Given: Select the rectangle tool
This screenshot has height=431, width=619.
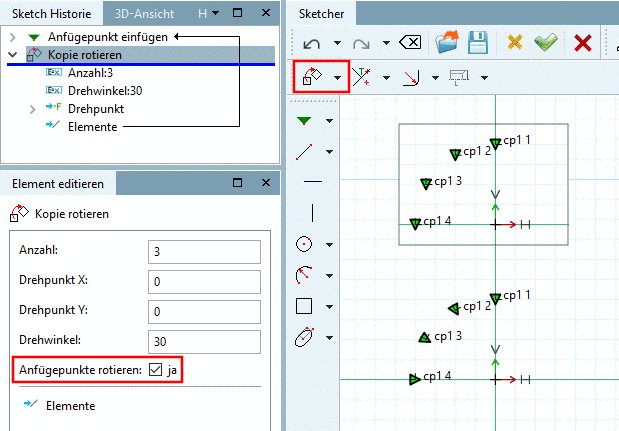Looking at the screenshot, I should (304, 306).
